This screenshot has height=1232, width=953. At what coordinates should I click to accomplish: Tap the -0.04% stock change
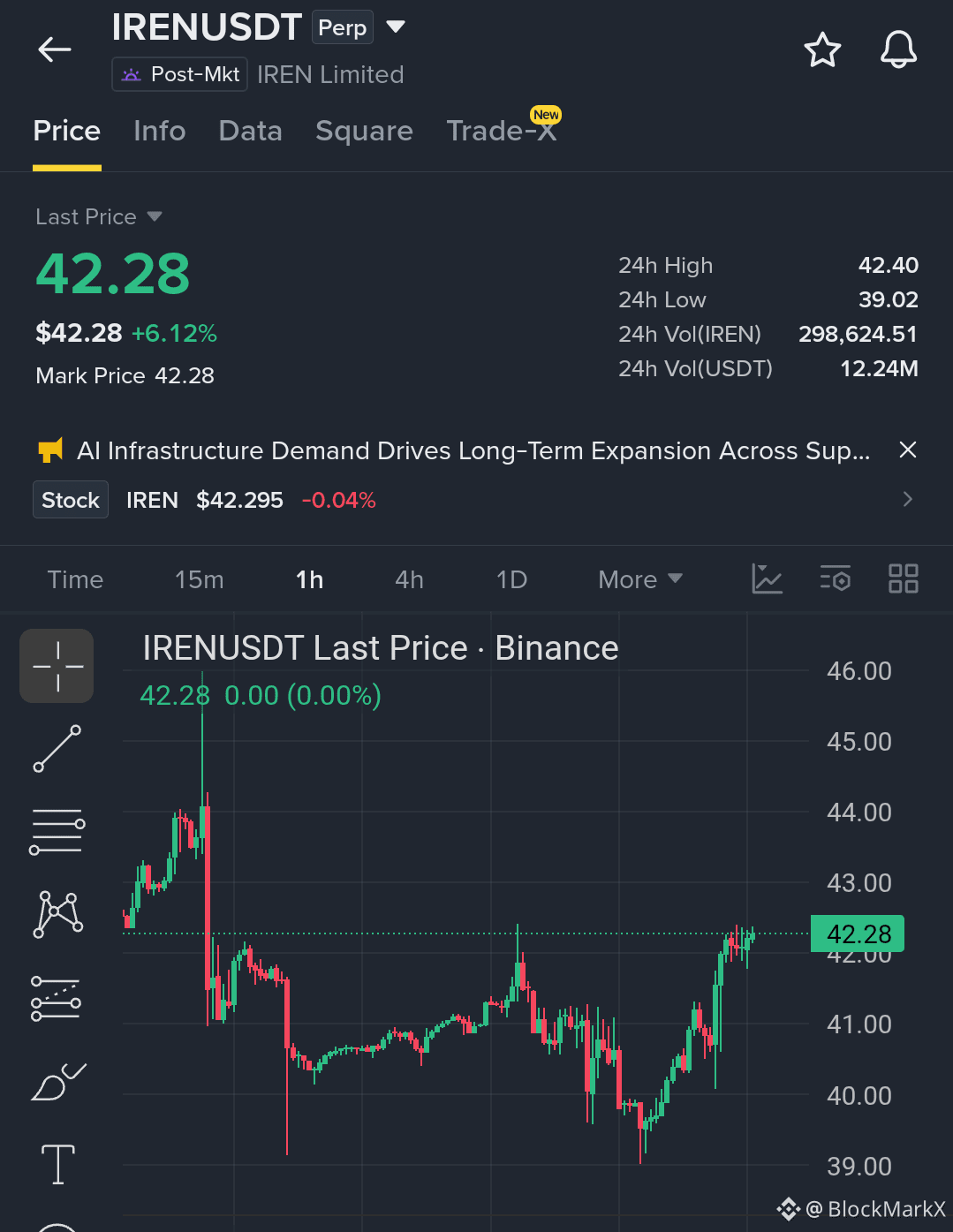339,500
